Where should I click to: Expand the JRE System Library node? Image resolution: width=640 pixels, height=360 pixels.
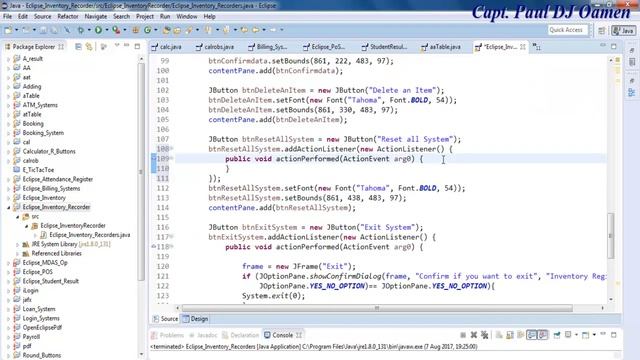18,244
